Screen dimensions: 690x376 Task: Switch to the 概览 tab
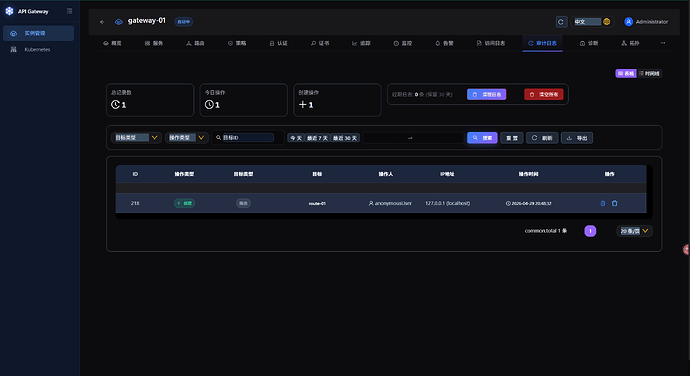pyautogui.click(x=112, y=43)
